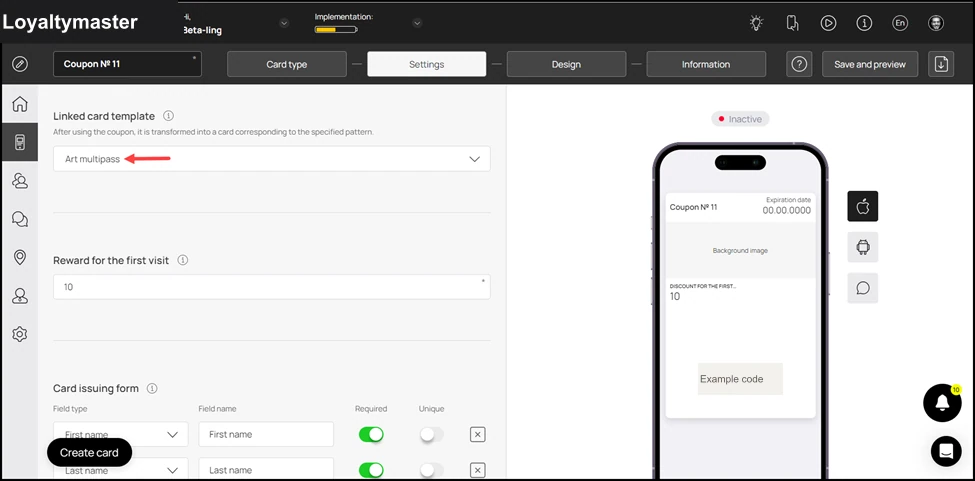Open the chat messages sidebar icon
975x481 pixels.
point(20,219)
